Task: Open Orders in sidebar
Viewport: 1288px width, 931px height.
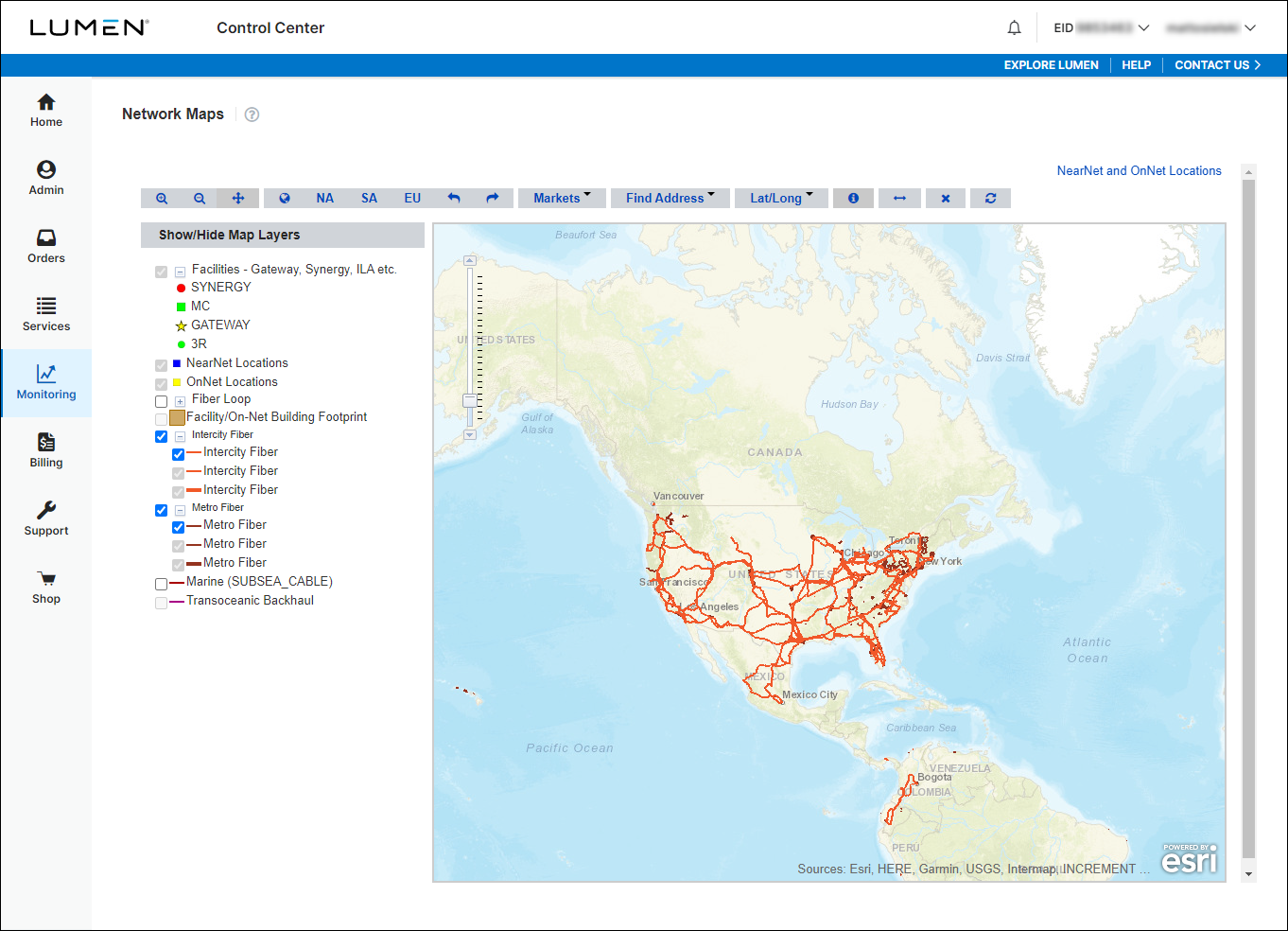Action: point(46,247)
